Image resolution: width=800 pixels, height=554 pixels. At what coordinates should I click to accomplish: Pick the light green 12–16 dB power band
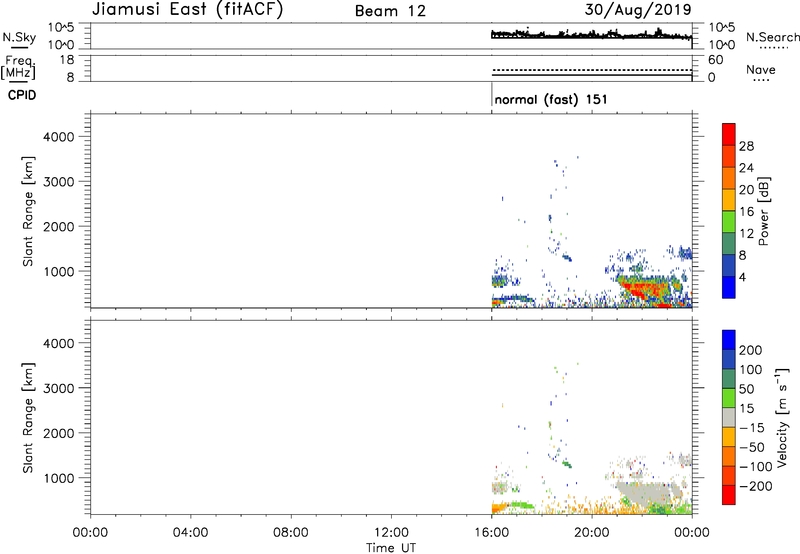[x=729, y=222]
